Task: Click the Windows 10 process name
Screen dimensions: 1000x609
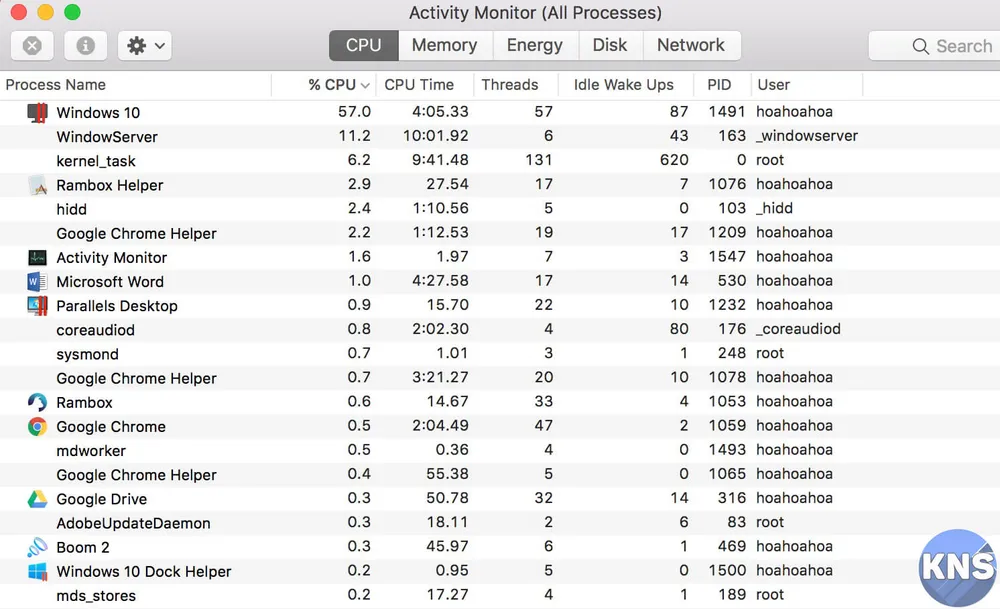Action: pyautogui.click(x=98, y=113)
